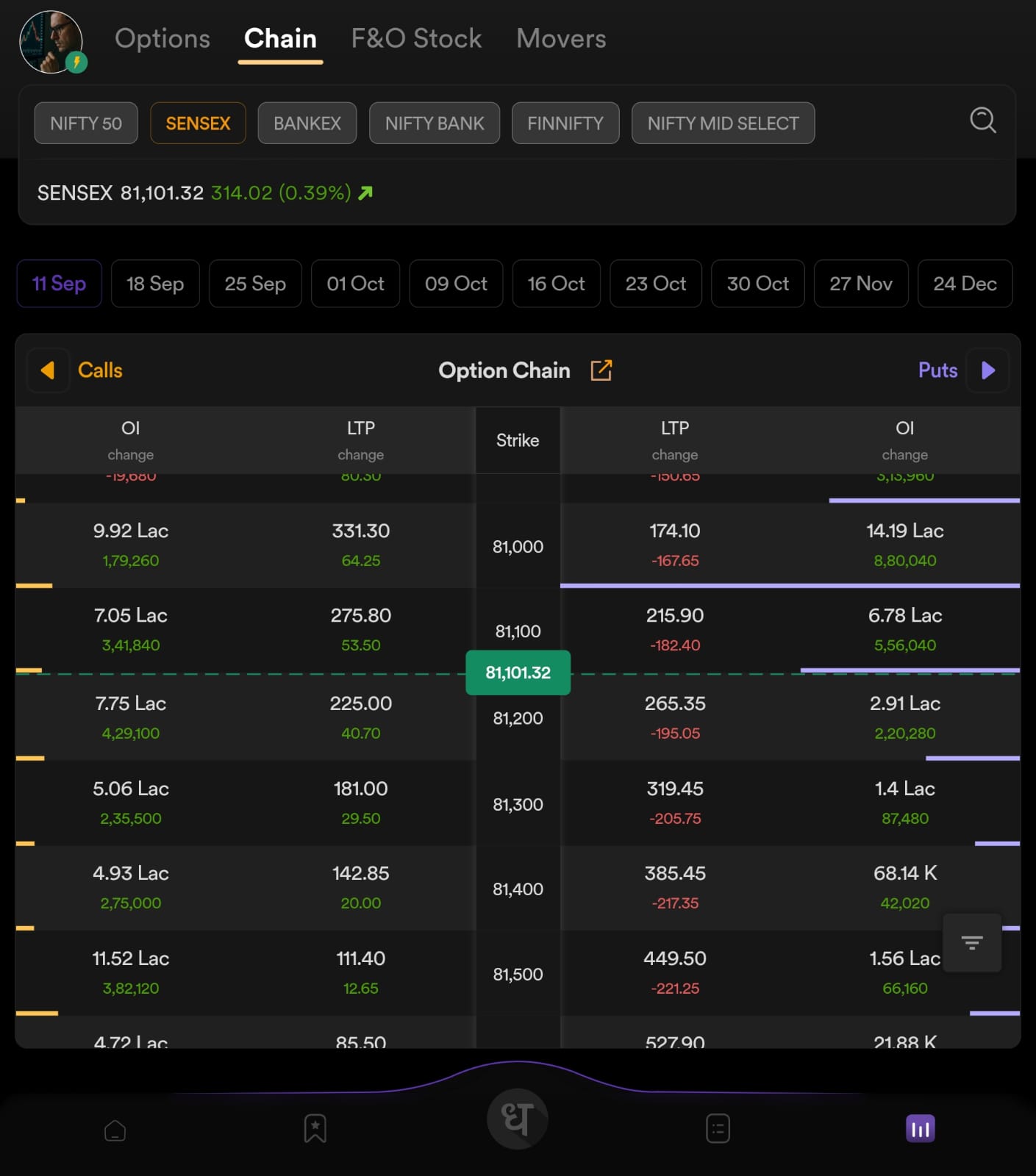Tap the 81,300 call LTP 181.00
Screen dimensions: 1036x1176
(360, 789)
